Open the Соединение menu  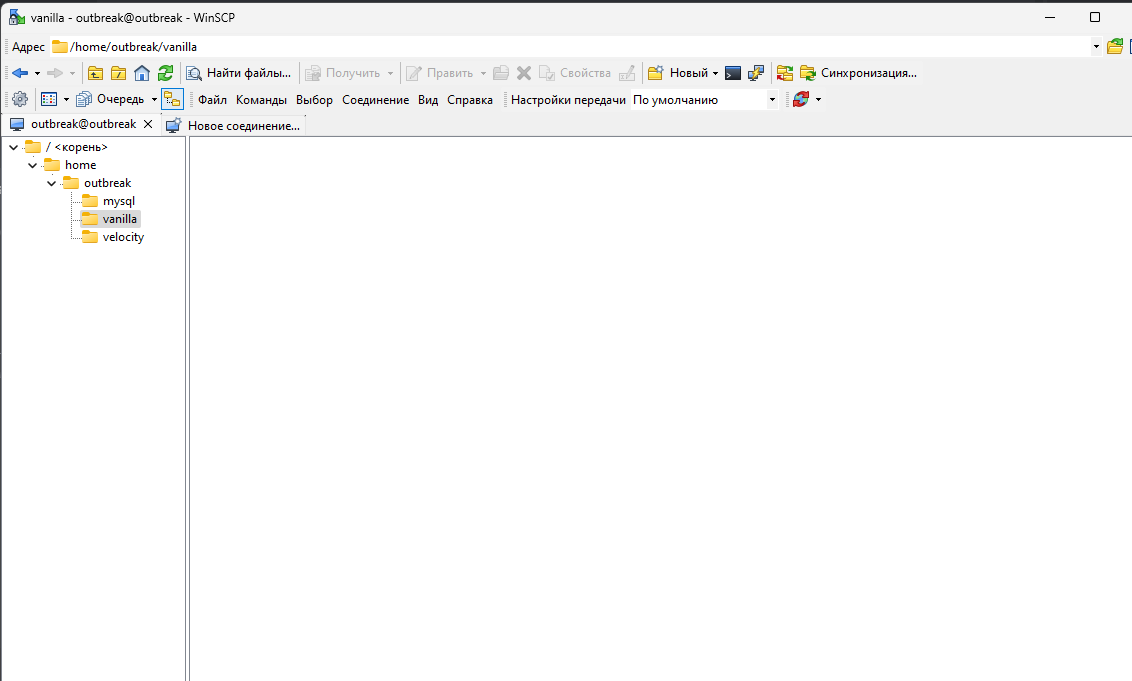tap(375, 100)
